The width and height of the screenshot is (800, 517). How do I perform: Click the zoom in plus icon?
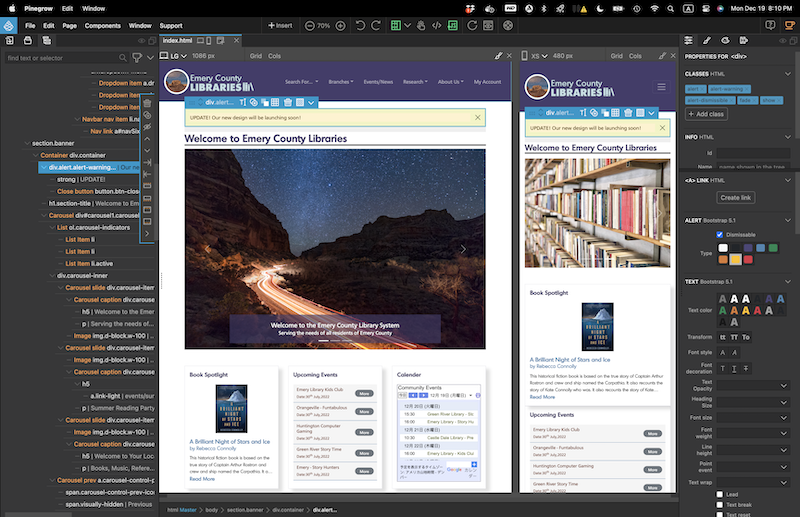tap(340, 25)
